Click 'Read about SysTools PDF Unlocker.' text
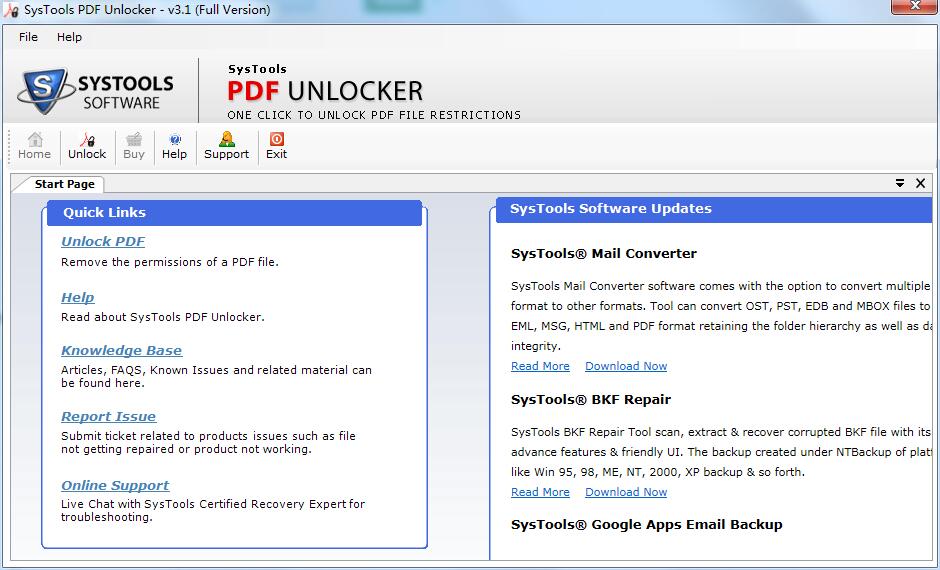The width and height of the screenshot is (940, 570). click(x=162, y=317)
